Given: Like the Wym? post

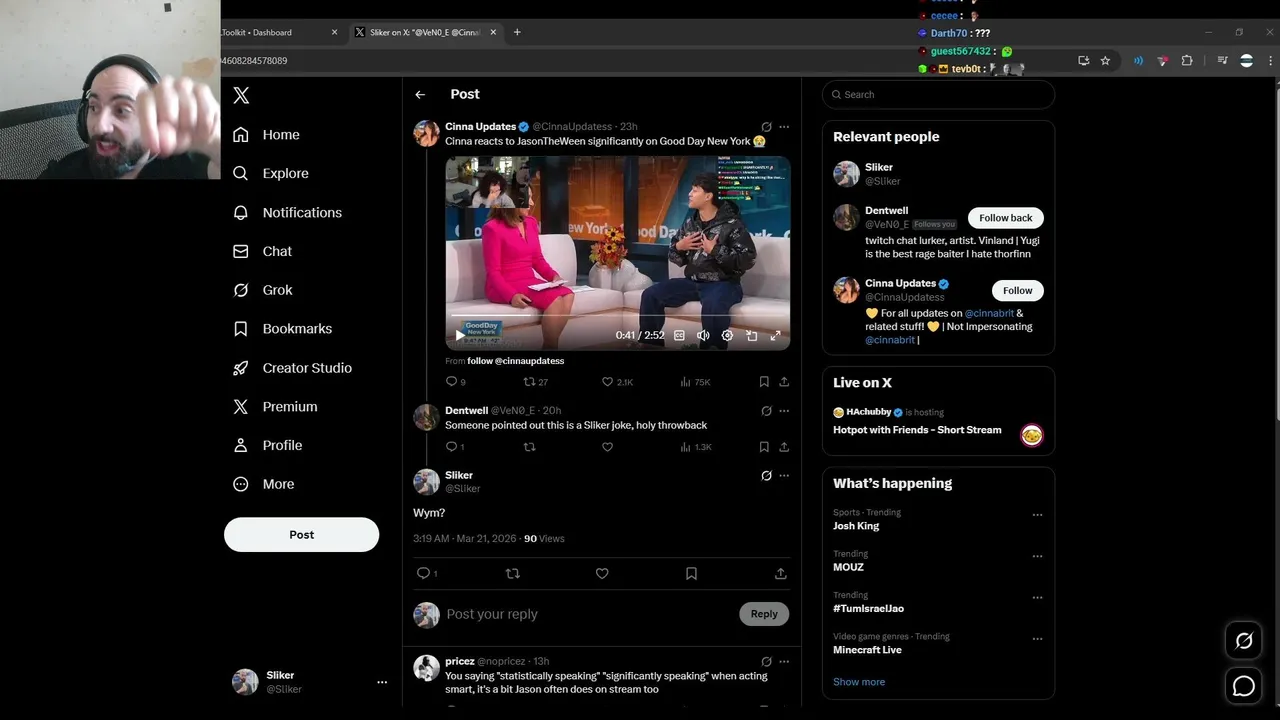Looking at the screenshot, I should click(x=602, y=574).
